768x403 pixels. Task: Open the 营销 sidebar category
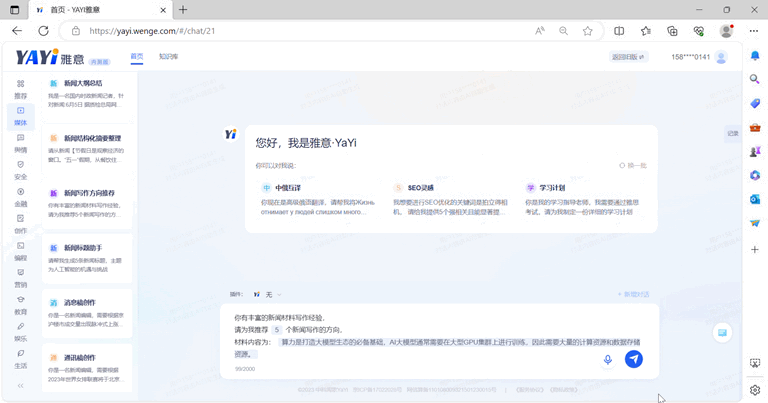click(21, 278)
